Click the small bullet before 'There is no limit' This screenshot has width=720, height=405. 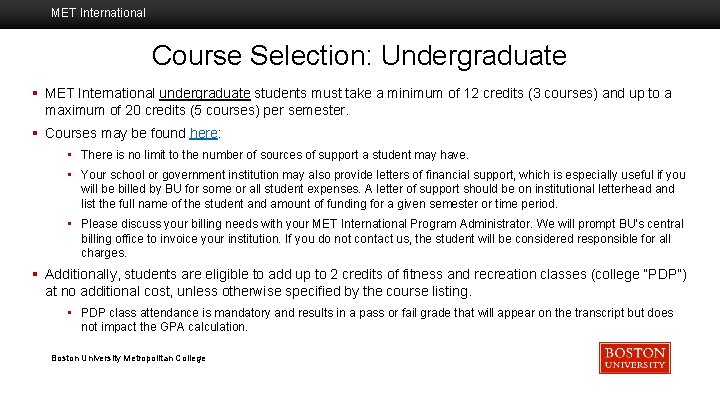pos(69,155)
